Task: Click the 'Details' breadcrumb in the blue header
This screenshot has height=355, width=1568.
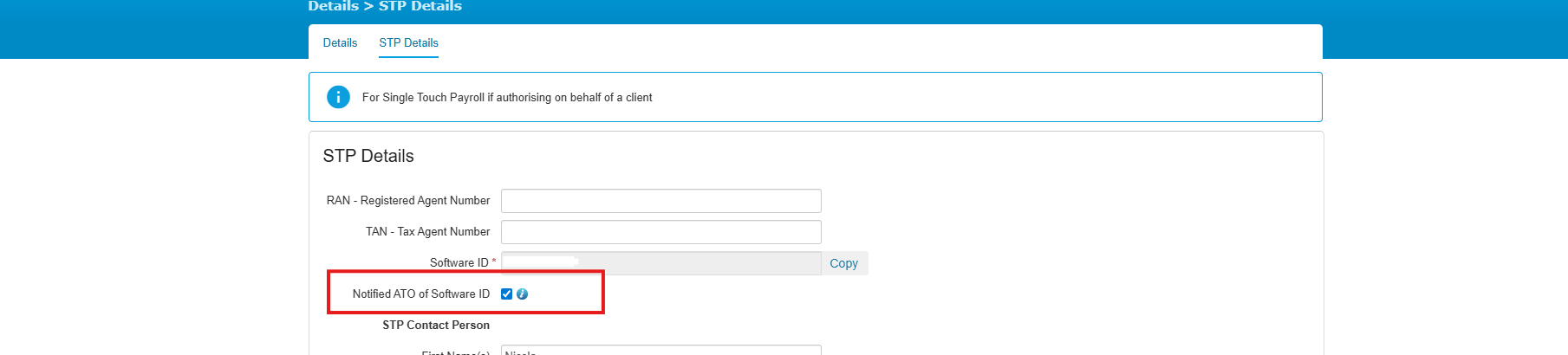Action: pos(333,6)
